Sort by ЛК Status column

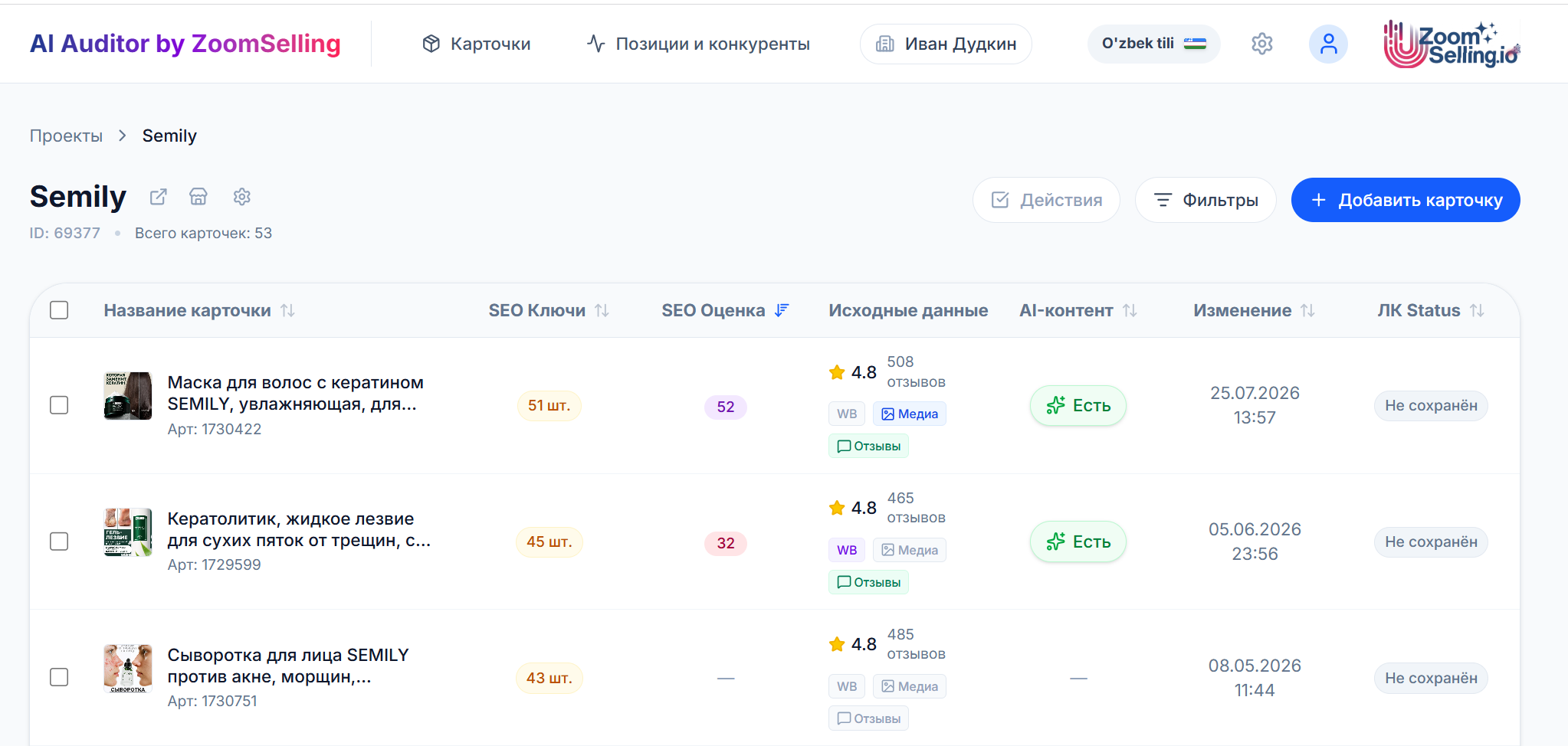[x=1431, y=310]
